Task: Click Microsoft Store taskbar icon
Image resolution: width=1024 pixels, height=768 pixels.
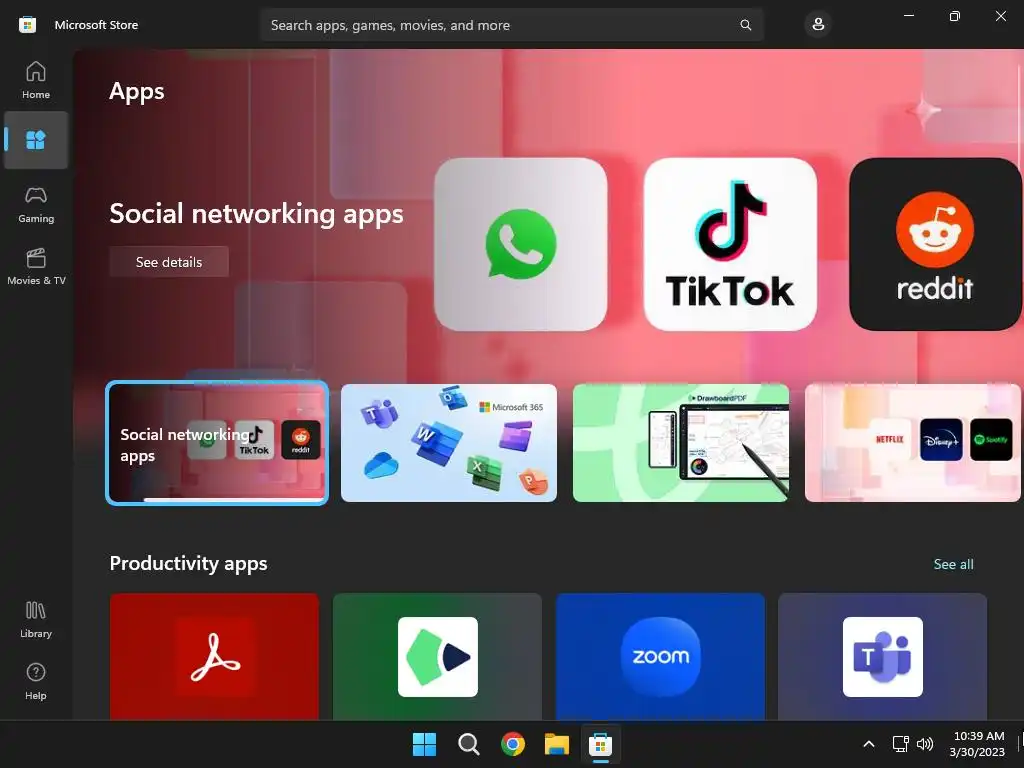Action: pyautogui.click(x=601, y=744)
